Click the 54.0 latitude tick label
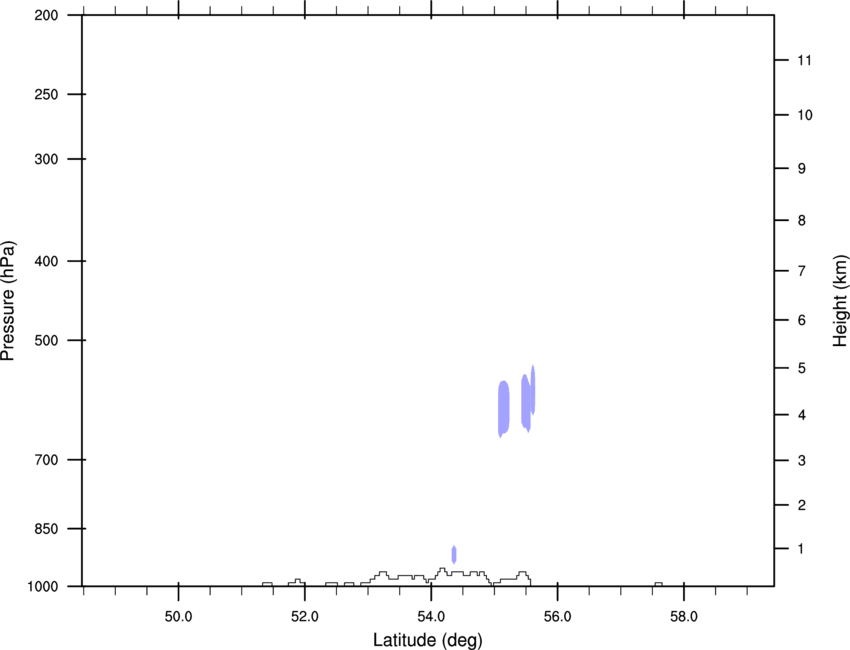This screenshot has height=650, width=850. pyautogui.click(x=431, y=616)
